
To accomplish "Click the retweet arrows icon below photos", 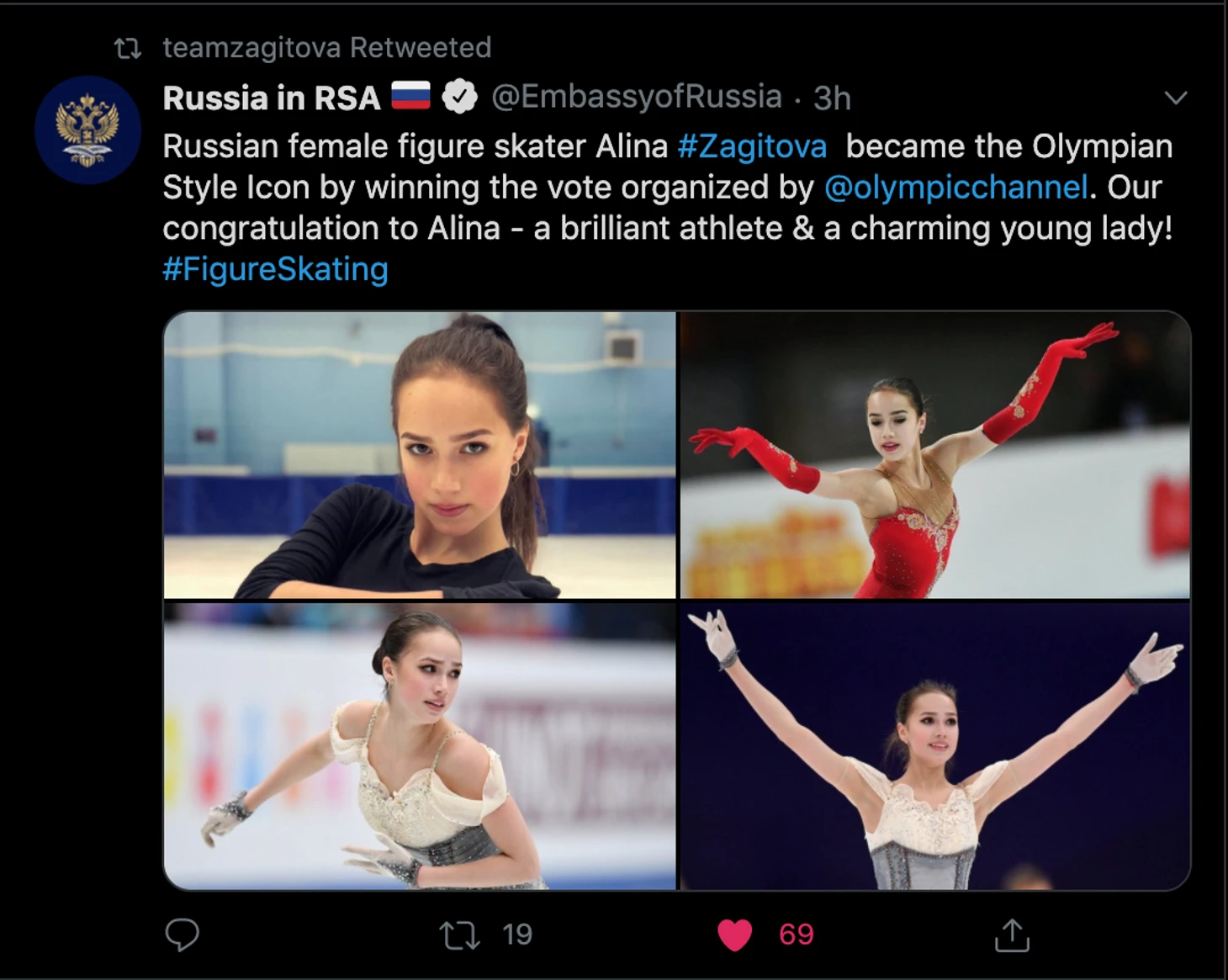I will coord(459,935).
